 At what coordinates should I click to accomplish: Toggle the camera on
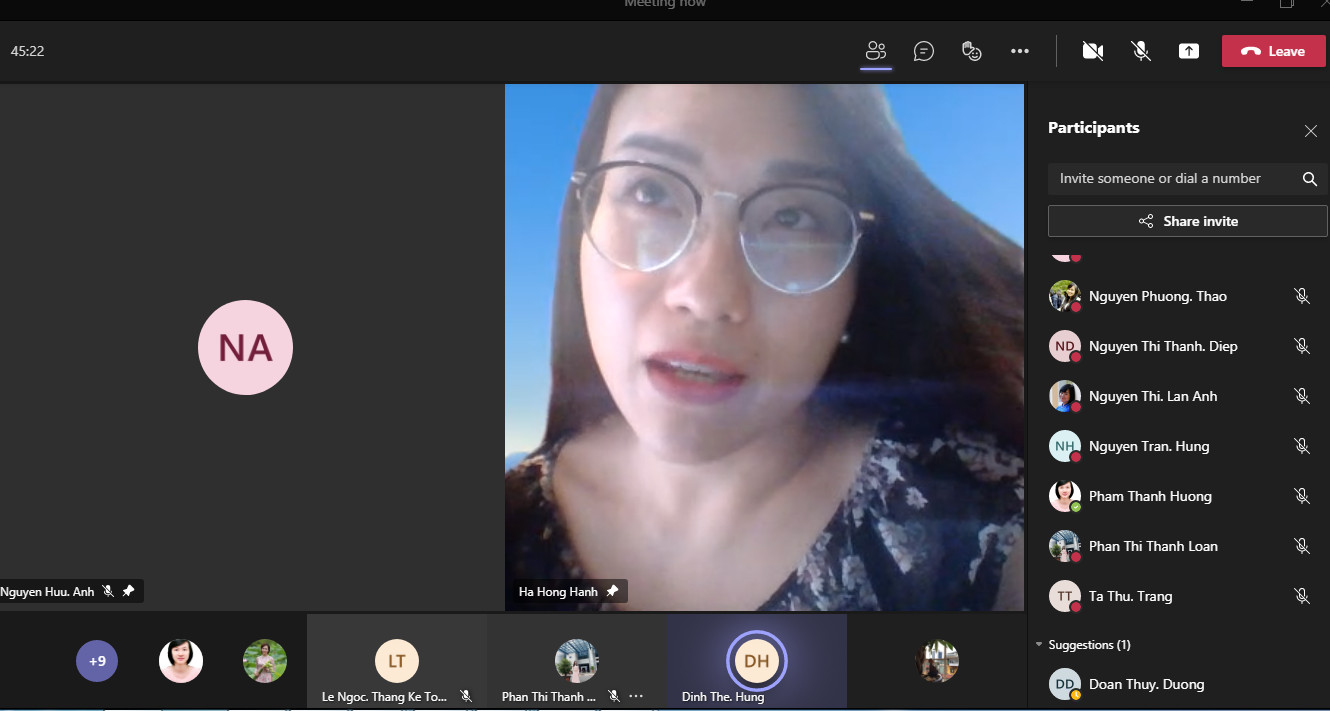pyautogui.click(x=1092, y=51)
